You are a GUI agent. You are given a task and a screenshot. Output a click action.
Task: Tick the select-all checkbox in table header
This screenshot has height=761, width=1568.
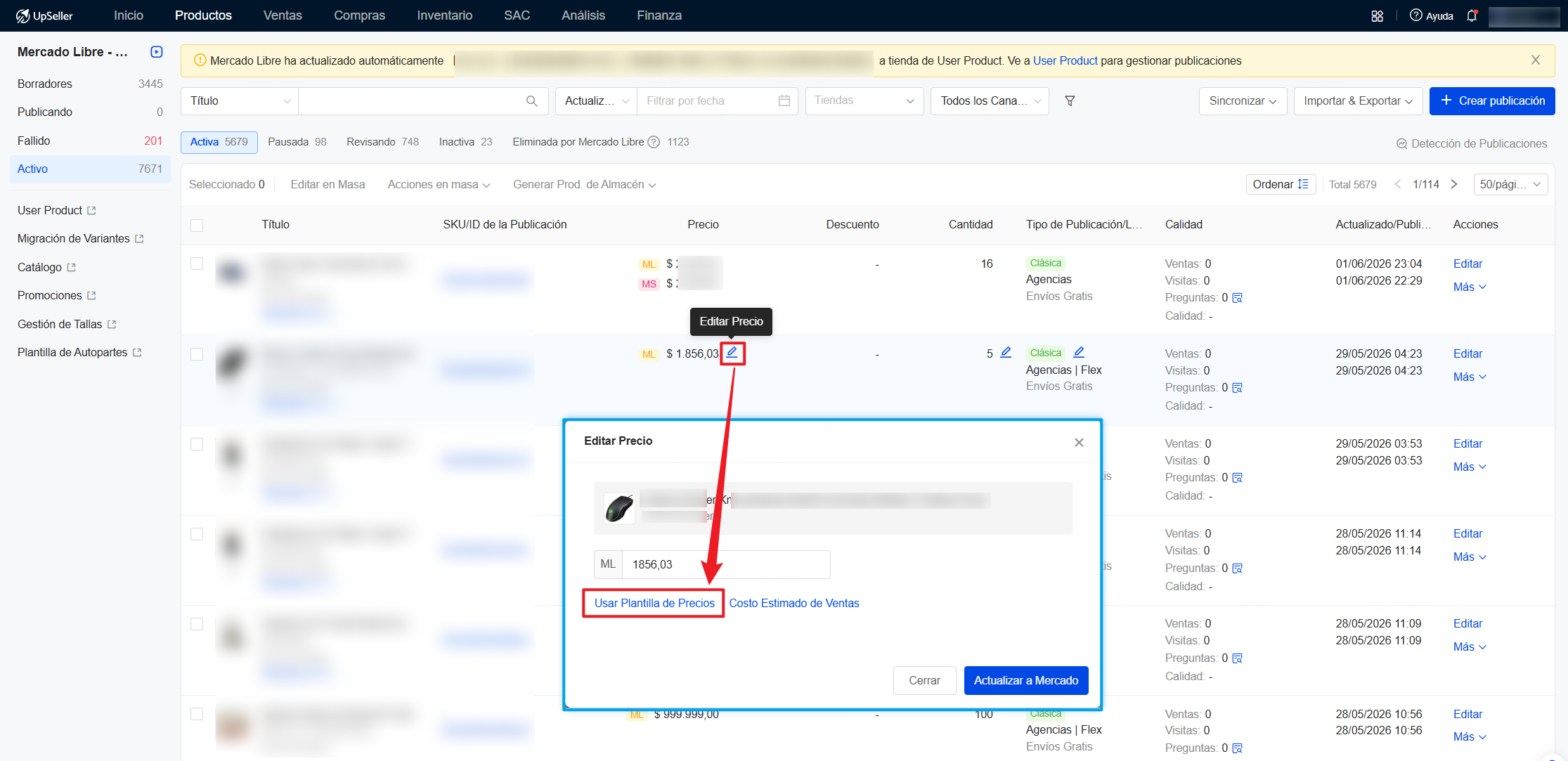click(197, 226)
